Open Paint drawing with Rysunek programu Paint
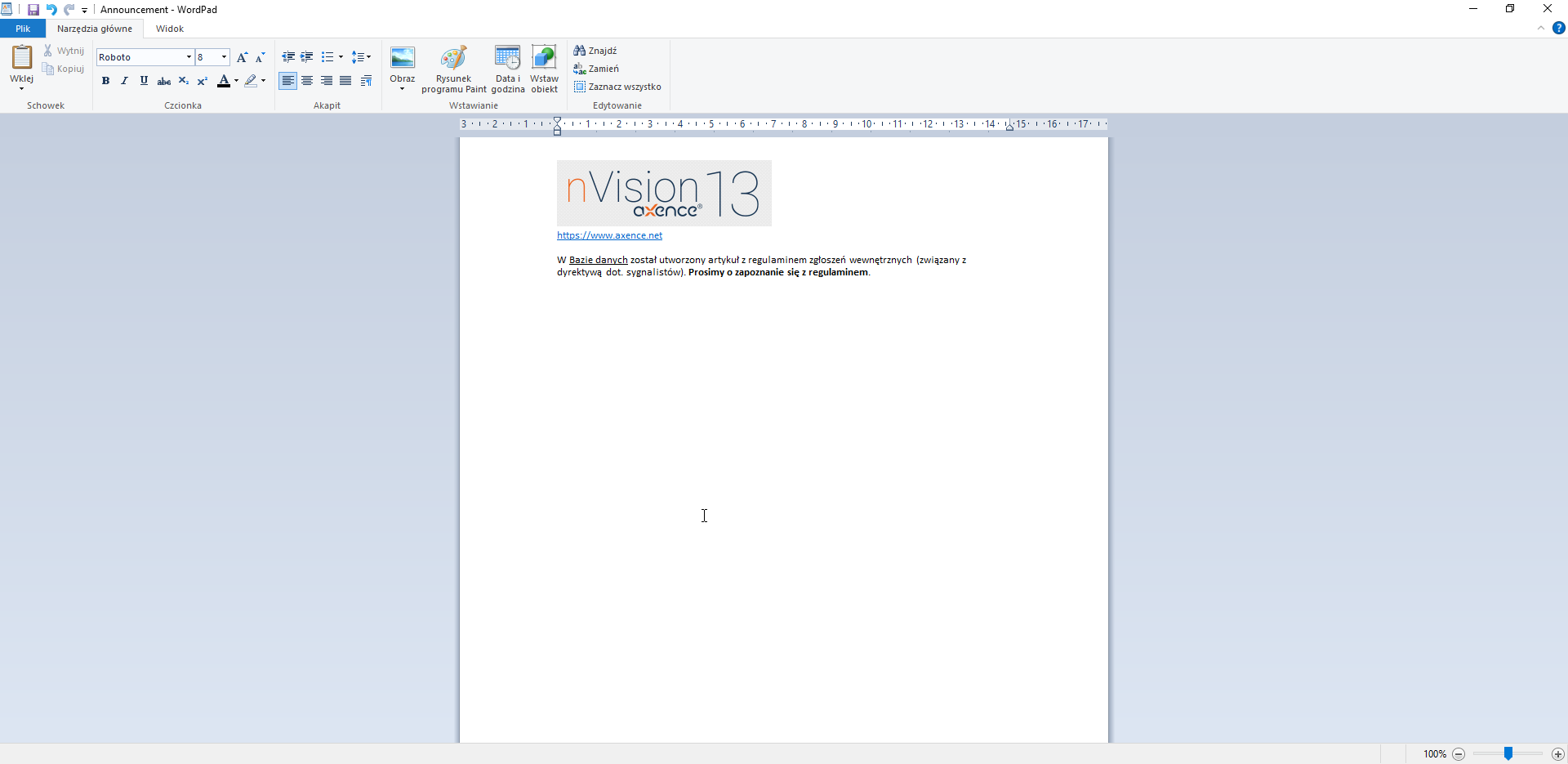1568x764 pixels. click(x=454, y=69)
